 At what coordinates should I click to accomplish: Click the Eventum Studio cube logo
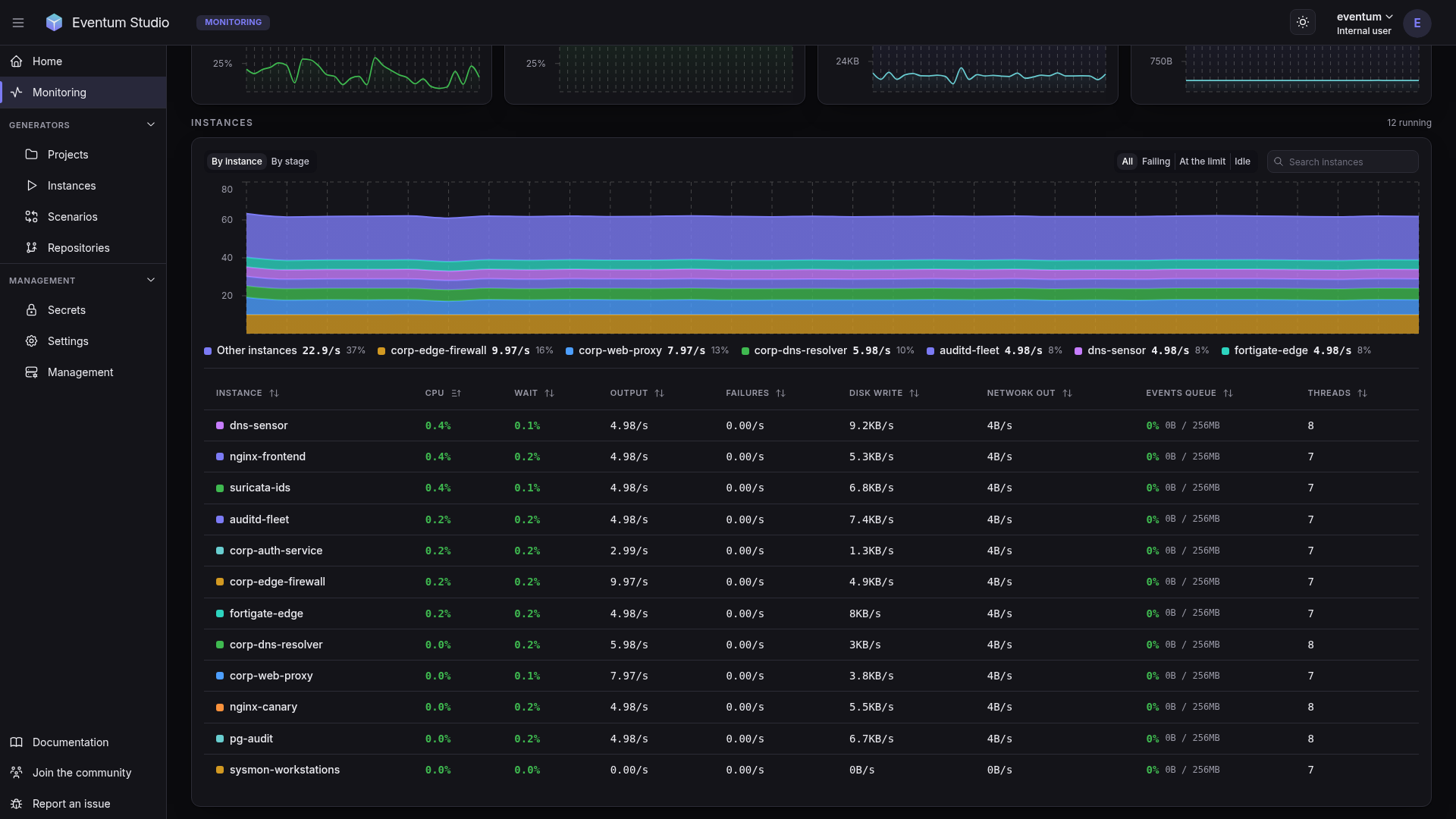click(54, 23)
